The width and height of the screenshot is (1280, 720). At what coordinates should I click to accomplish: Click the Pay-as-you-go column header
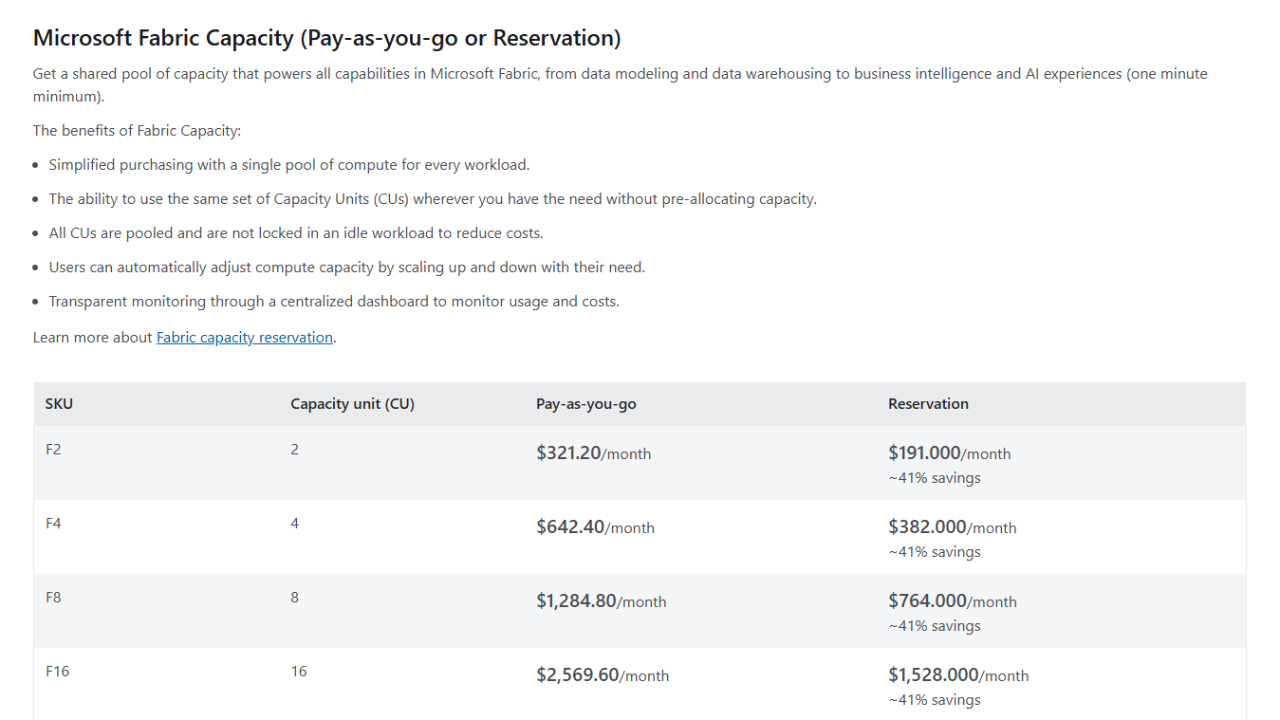click(x=586, y=404)
